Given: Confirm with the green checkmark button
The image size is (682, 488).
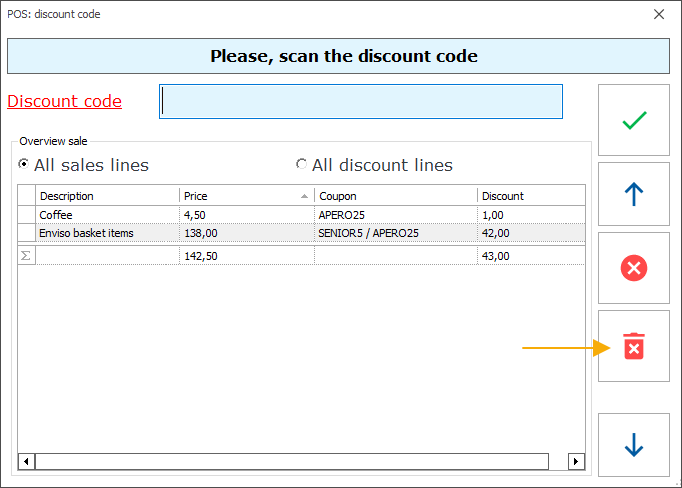Looking at the screenshot, I should pyautogui.click(x=633, y=121).
